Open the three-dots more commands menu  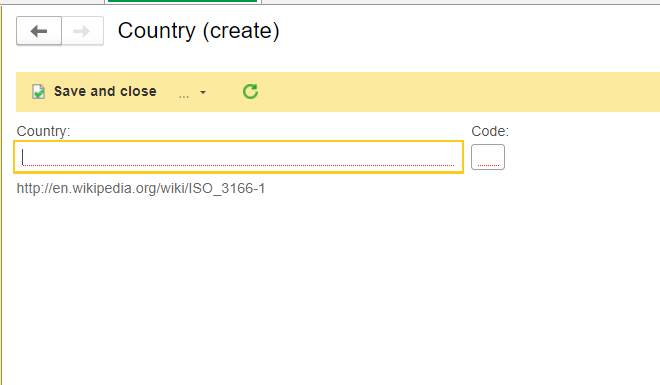184,95
